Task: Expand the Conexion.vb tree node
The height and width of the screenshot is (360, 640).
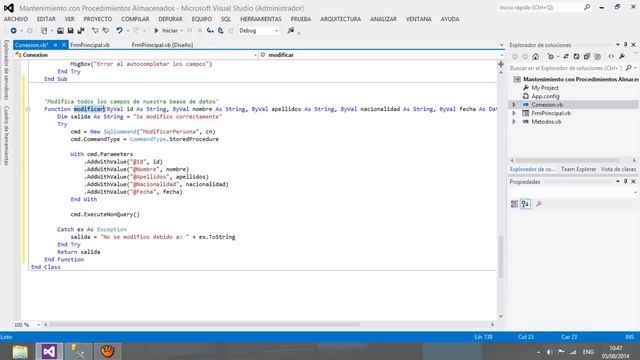Action: pyautogui.click(x=514, y=105)
